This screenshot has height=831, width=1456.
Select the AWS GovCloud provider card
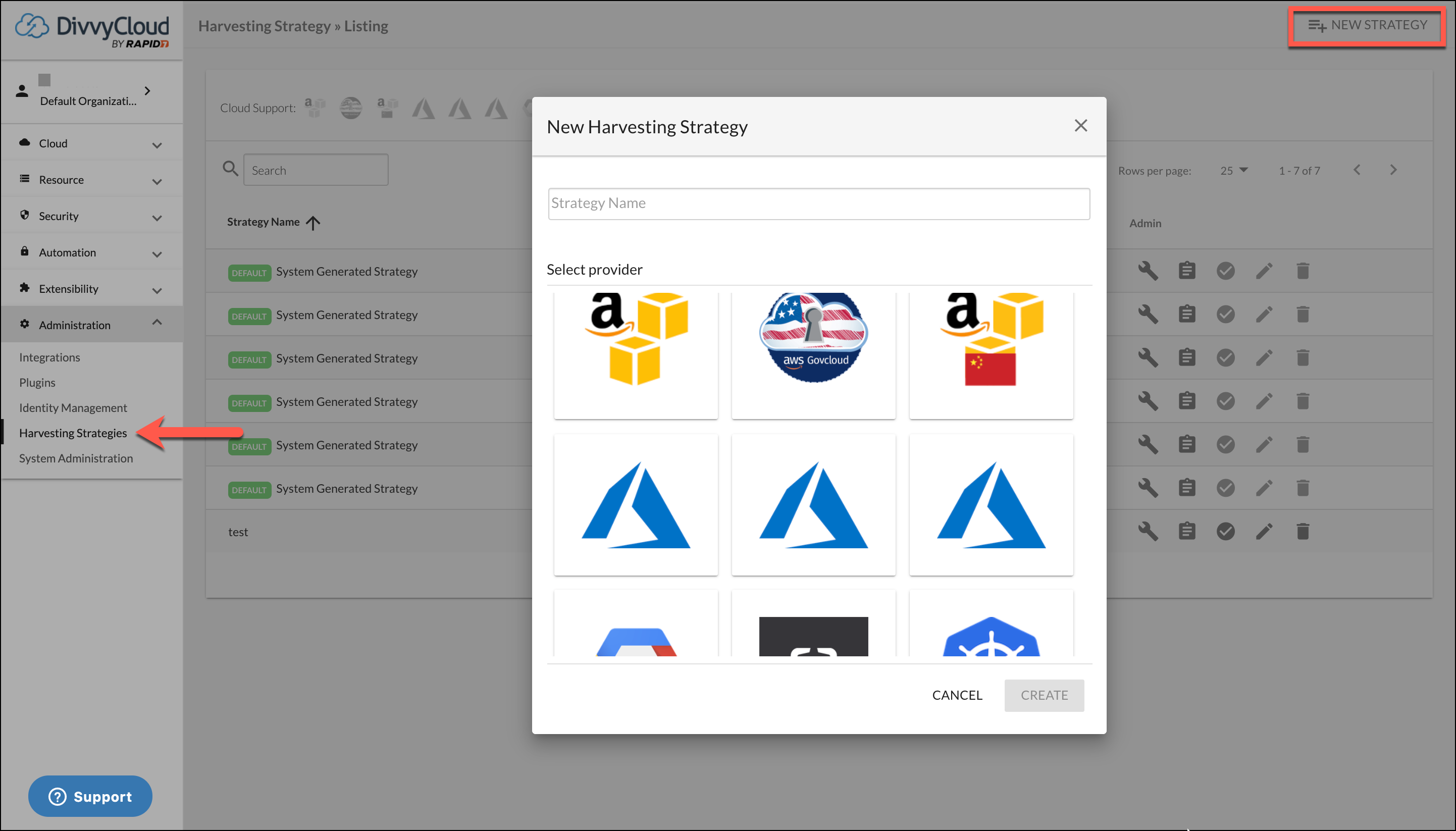click(813, 355)
